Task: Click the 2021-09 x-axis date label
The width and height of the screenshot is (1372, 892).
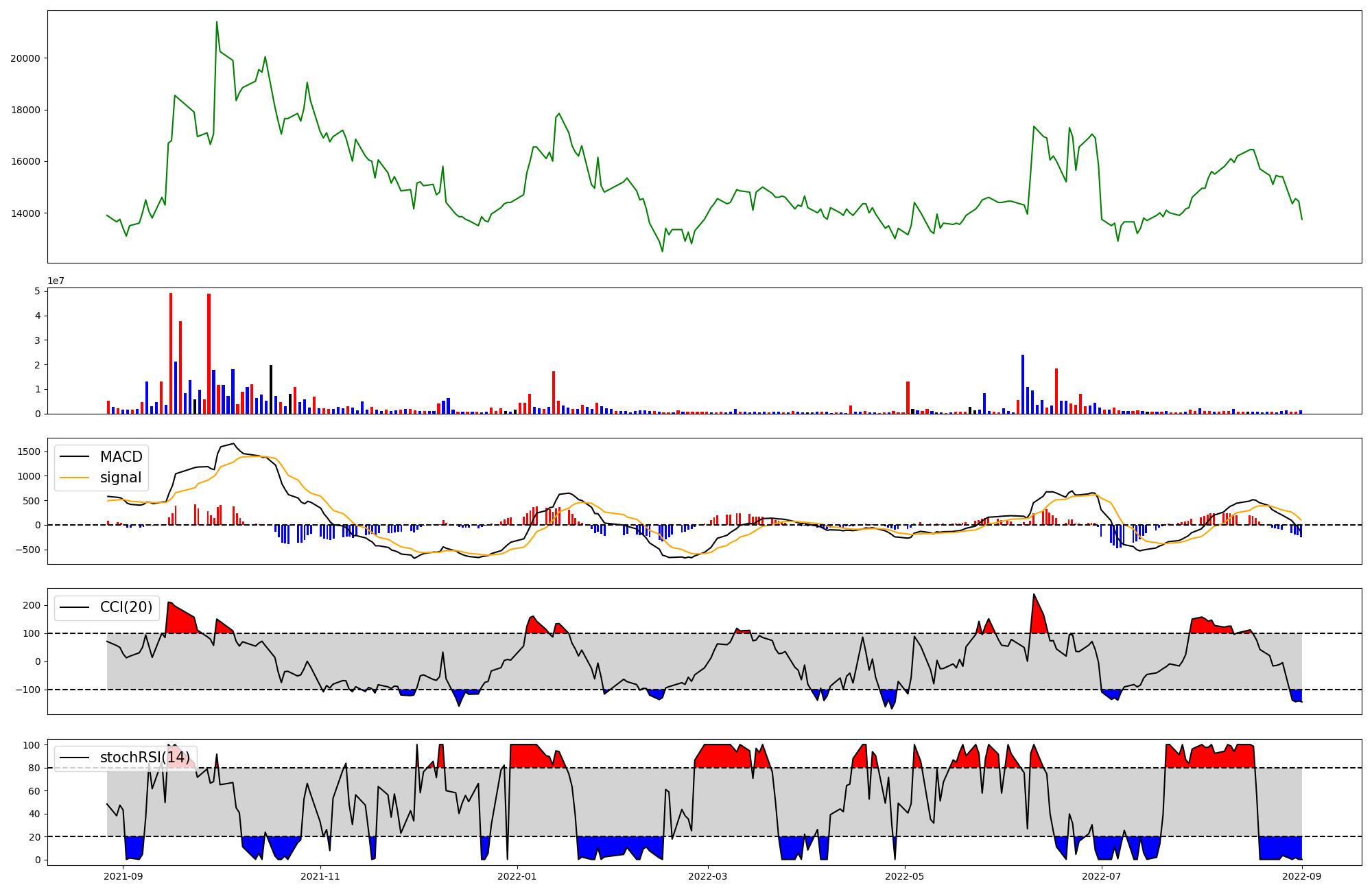Action: point(123,876)
